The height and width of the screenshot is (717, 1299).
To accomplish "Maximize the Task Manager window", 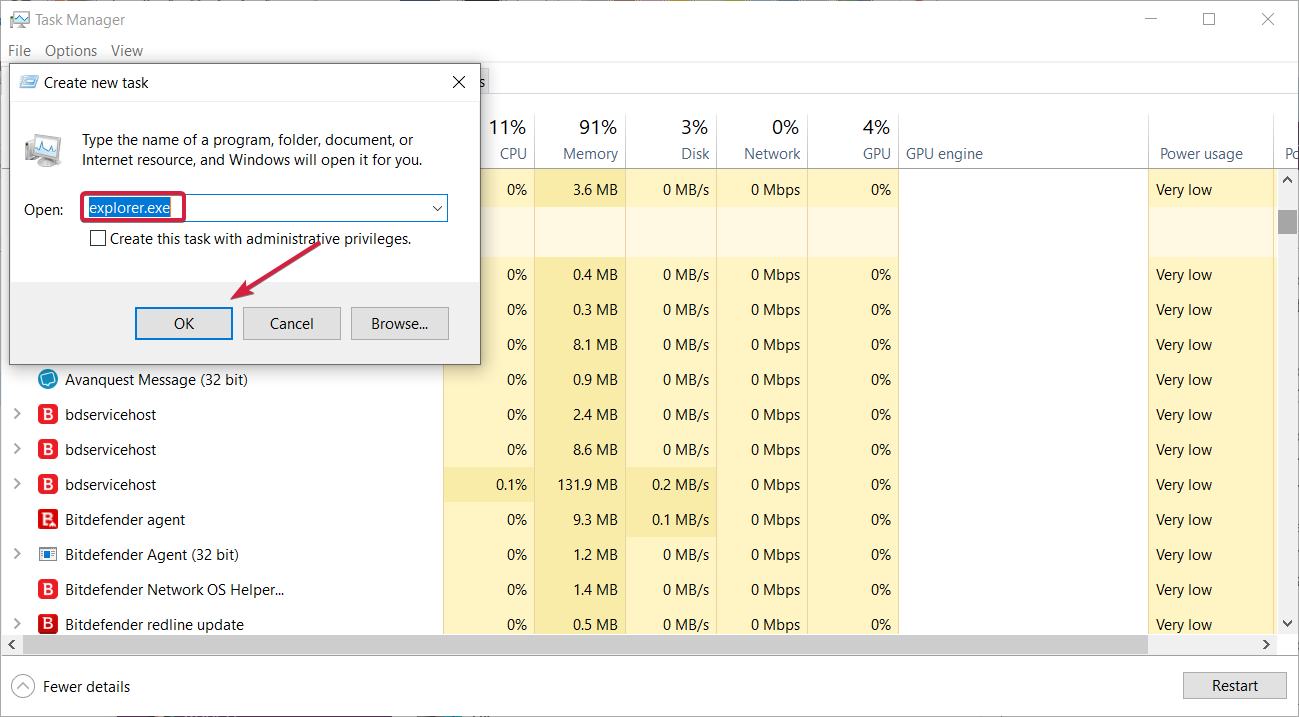I will click(x=1209, y=19).
